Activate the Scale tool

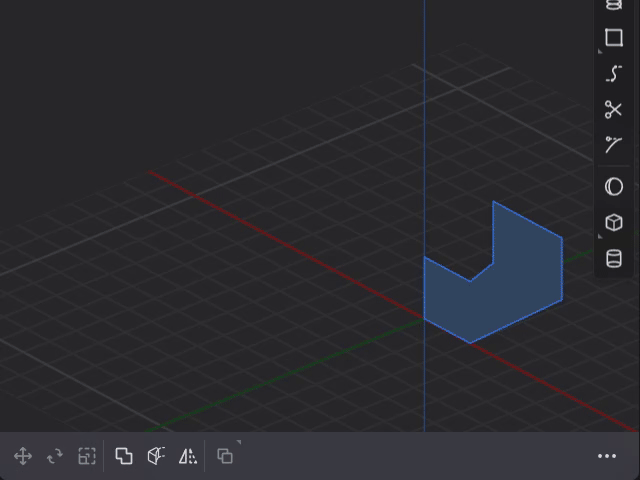tap(87, 456)
